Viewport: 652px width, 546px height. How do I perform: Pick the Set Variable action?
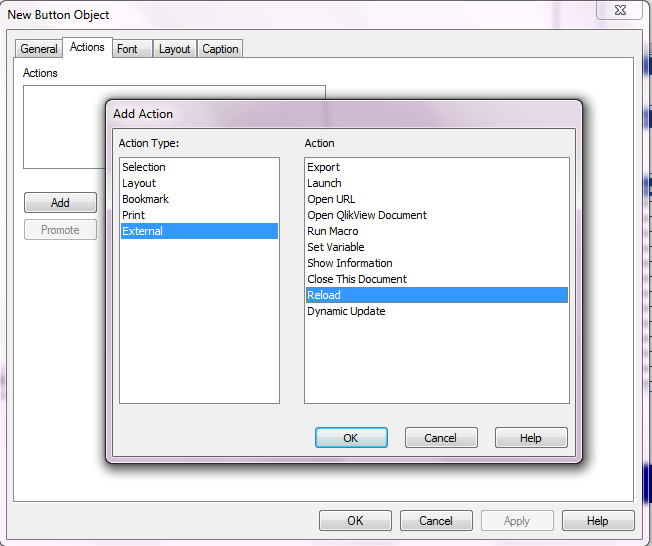click(437, 247)
